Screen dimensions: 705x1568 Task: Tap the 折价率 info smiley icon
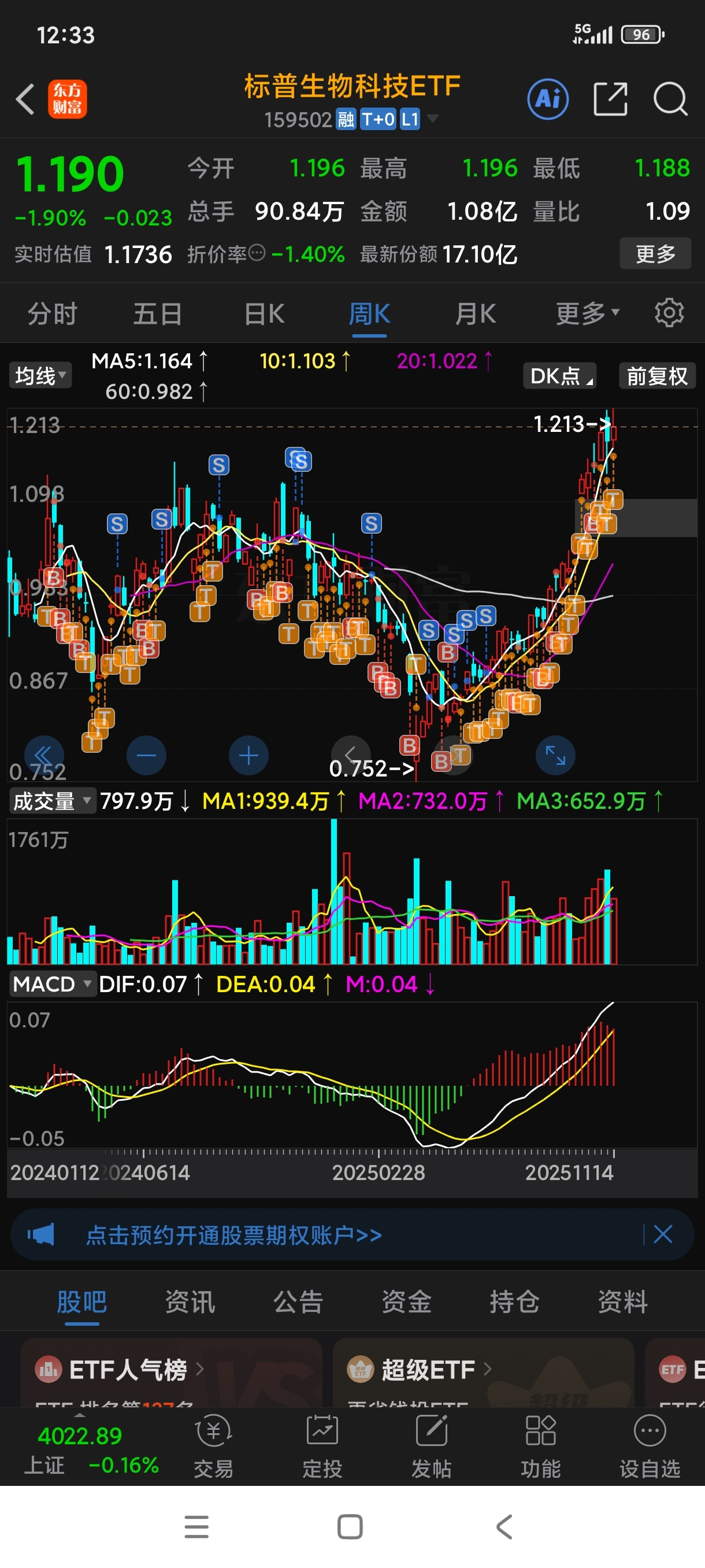click(257, 252)
